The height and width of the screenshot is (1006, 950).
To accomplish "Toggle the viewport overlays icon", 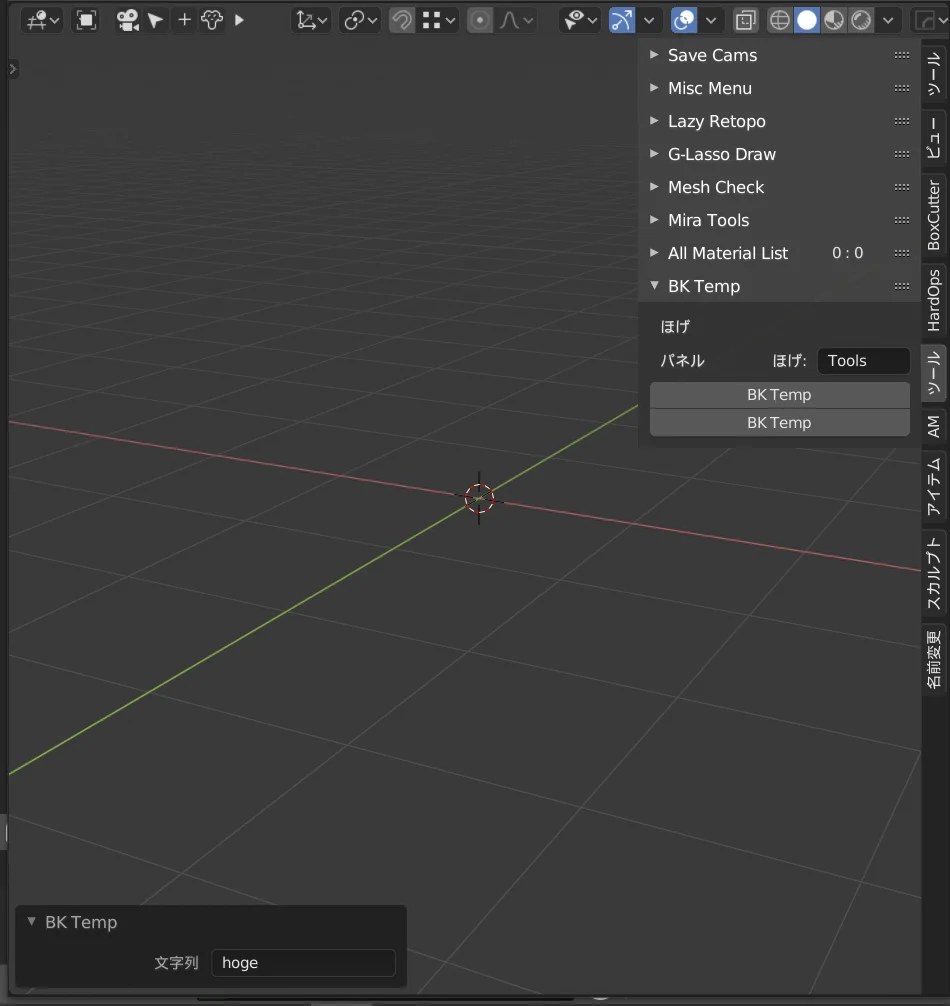I will point(683,20).
